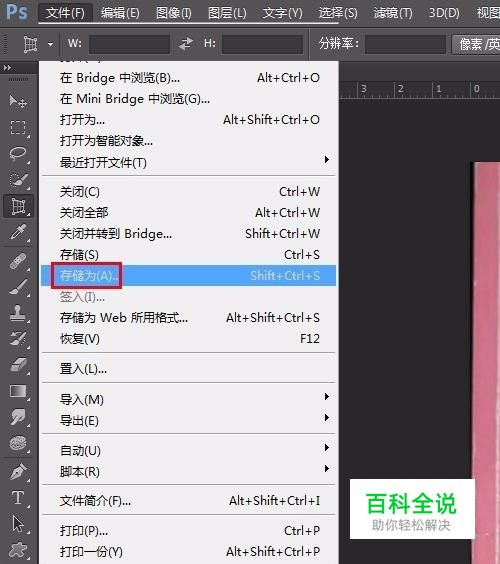
Task: Click the 分辨率 resolution input field
Action: pos(405,44)
